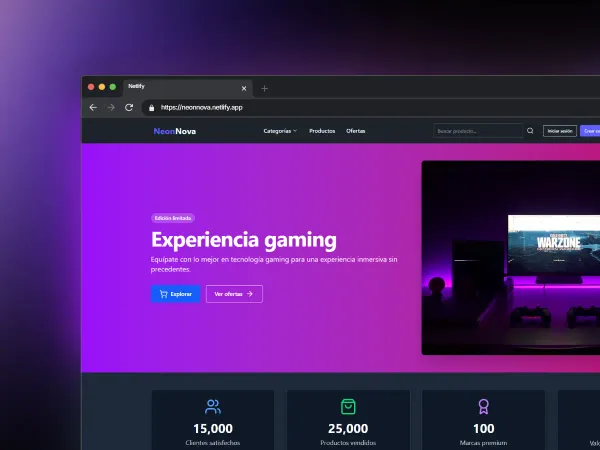Click the green maximize window button
The height and width of the screenshot is (450, 600).
click(113, 87)
